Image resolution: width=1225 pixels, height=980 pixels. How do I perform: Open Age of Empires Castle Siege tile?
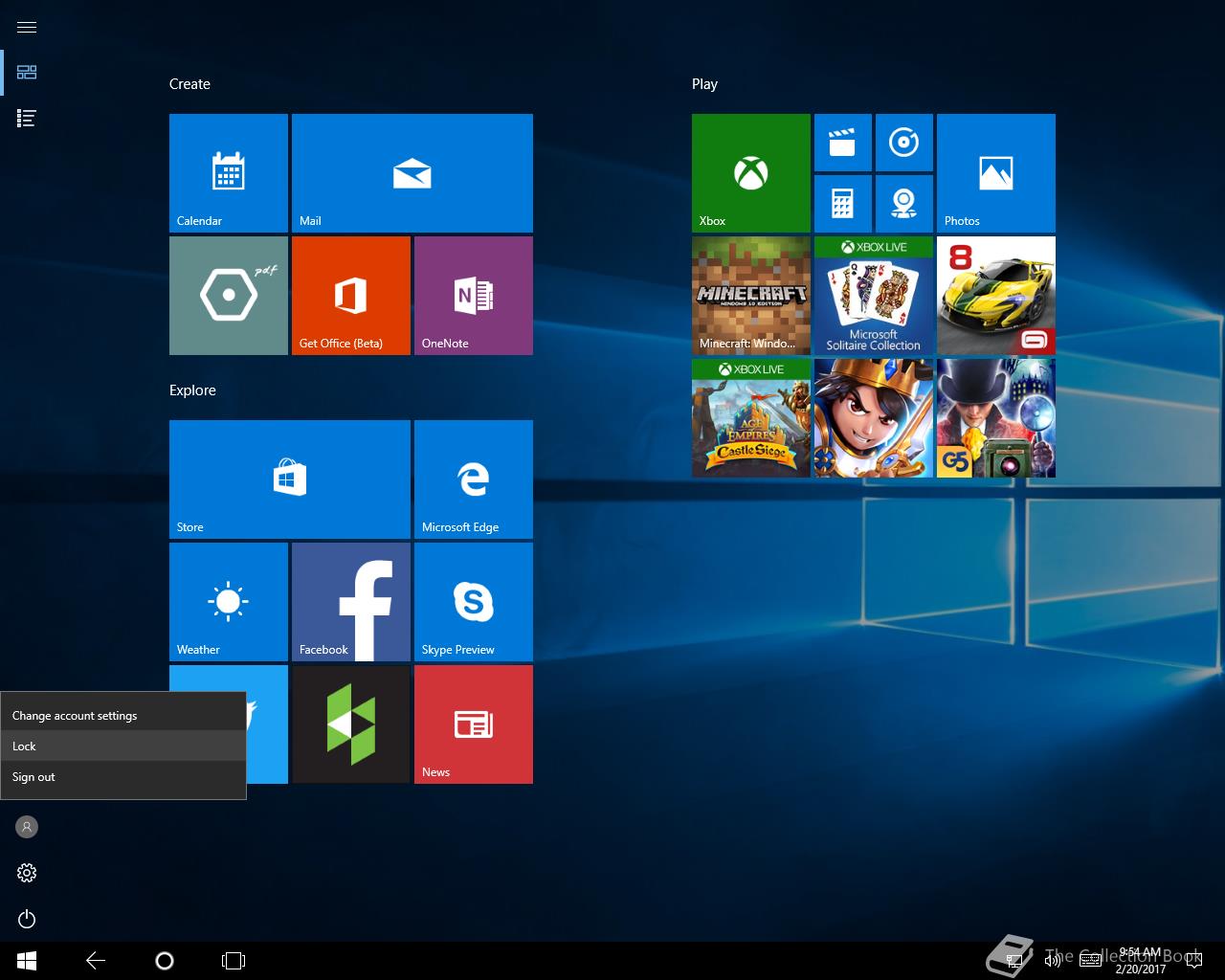point(751,418)
